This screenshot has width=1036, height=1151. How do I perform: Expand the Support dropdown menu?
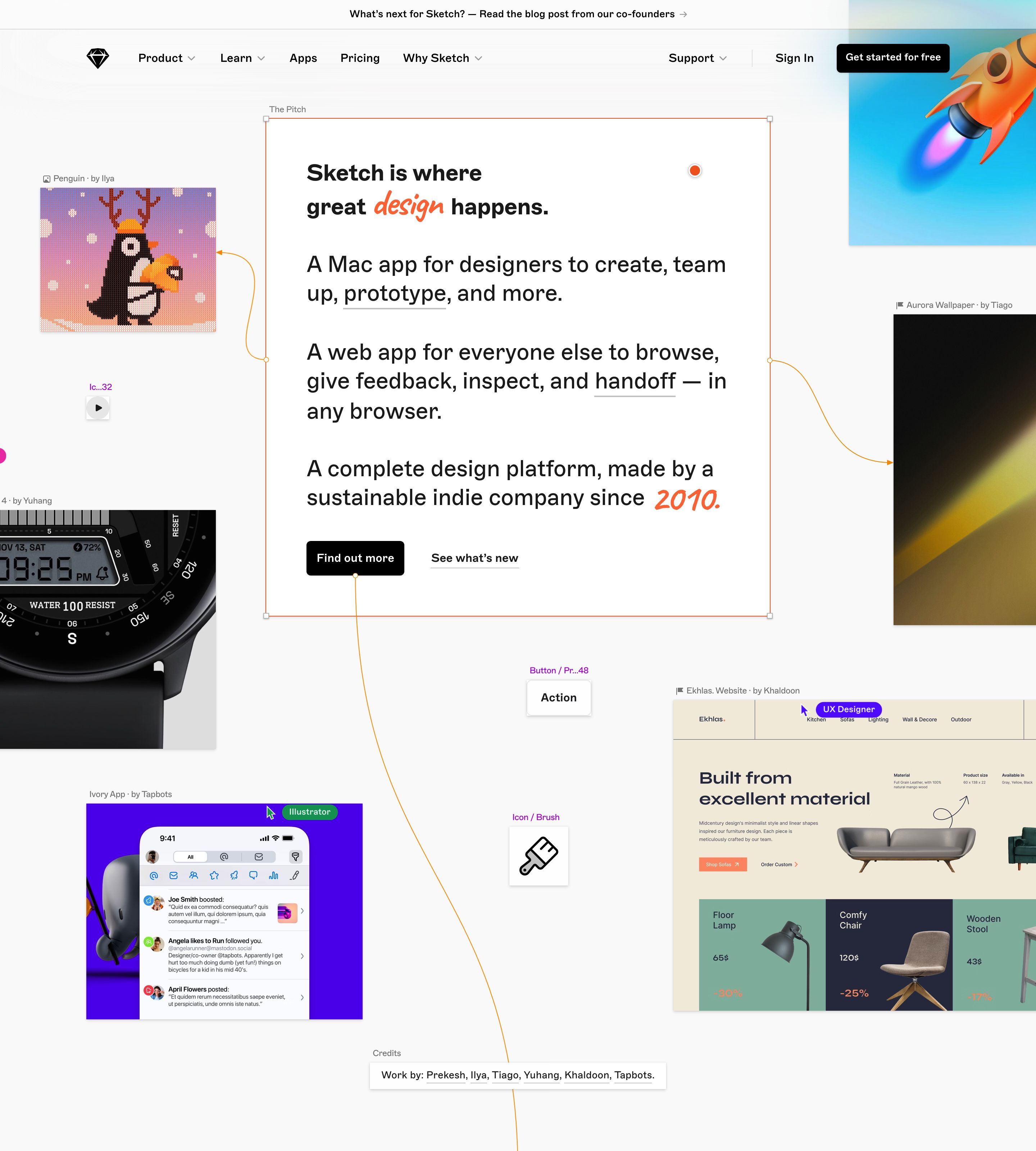[697, 58]
